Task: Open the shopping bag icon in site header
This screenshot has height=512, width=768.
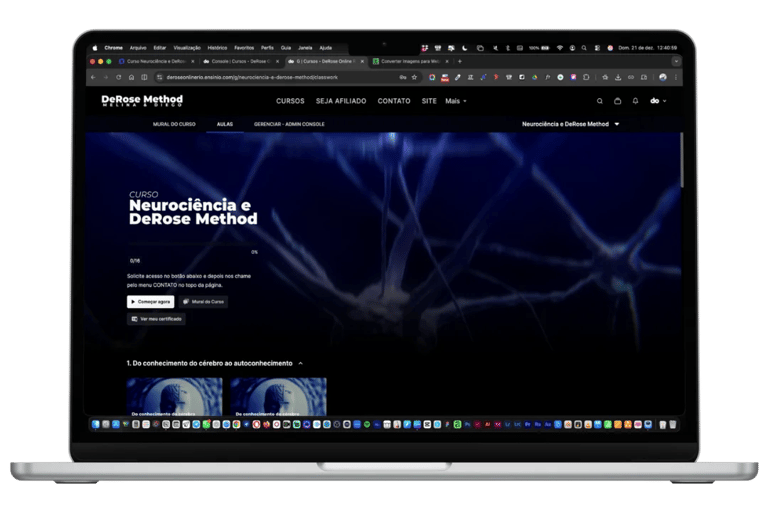Action: click(618, 101)
